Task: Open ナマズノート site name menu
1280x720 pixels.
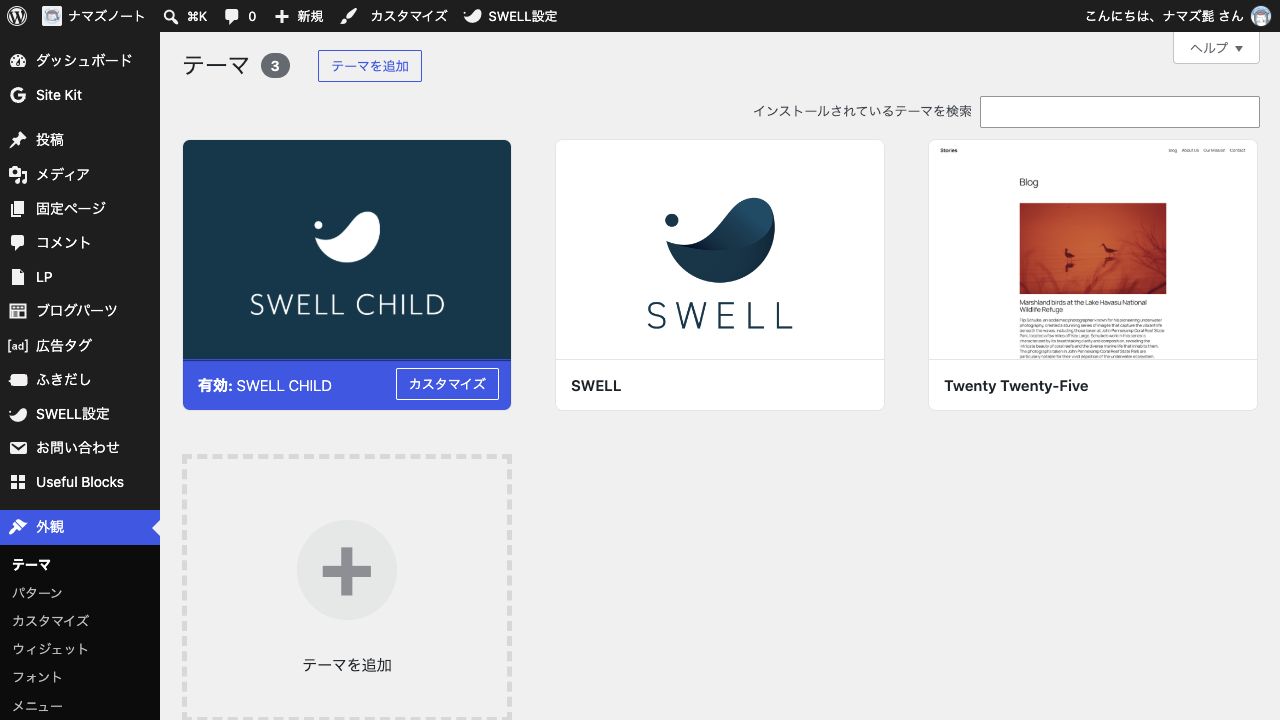Action: (x=106, y=16)
